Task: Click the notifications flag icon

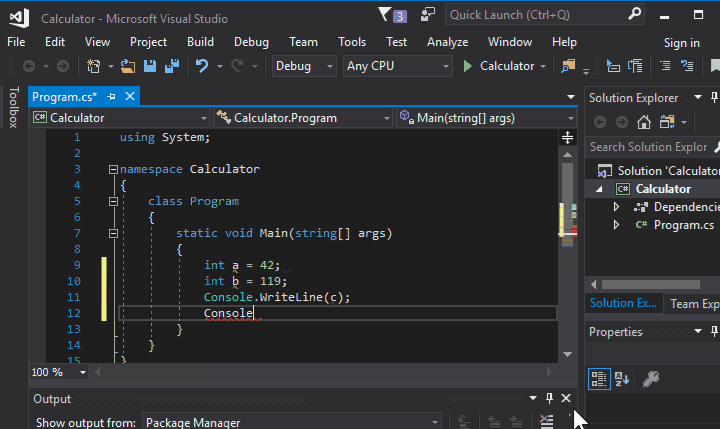Action: (384, 15)
